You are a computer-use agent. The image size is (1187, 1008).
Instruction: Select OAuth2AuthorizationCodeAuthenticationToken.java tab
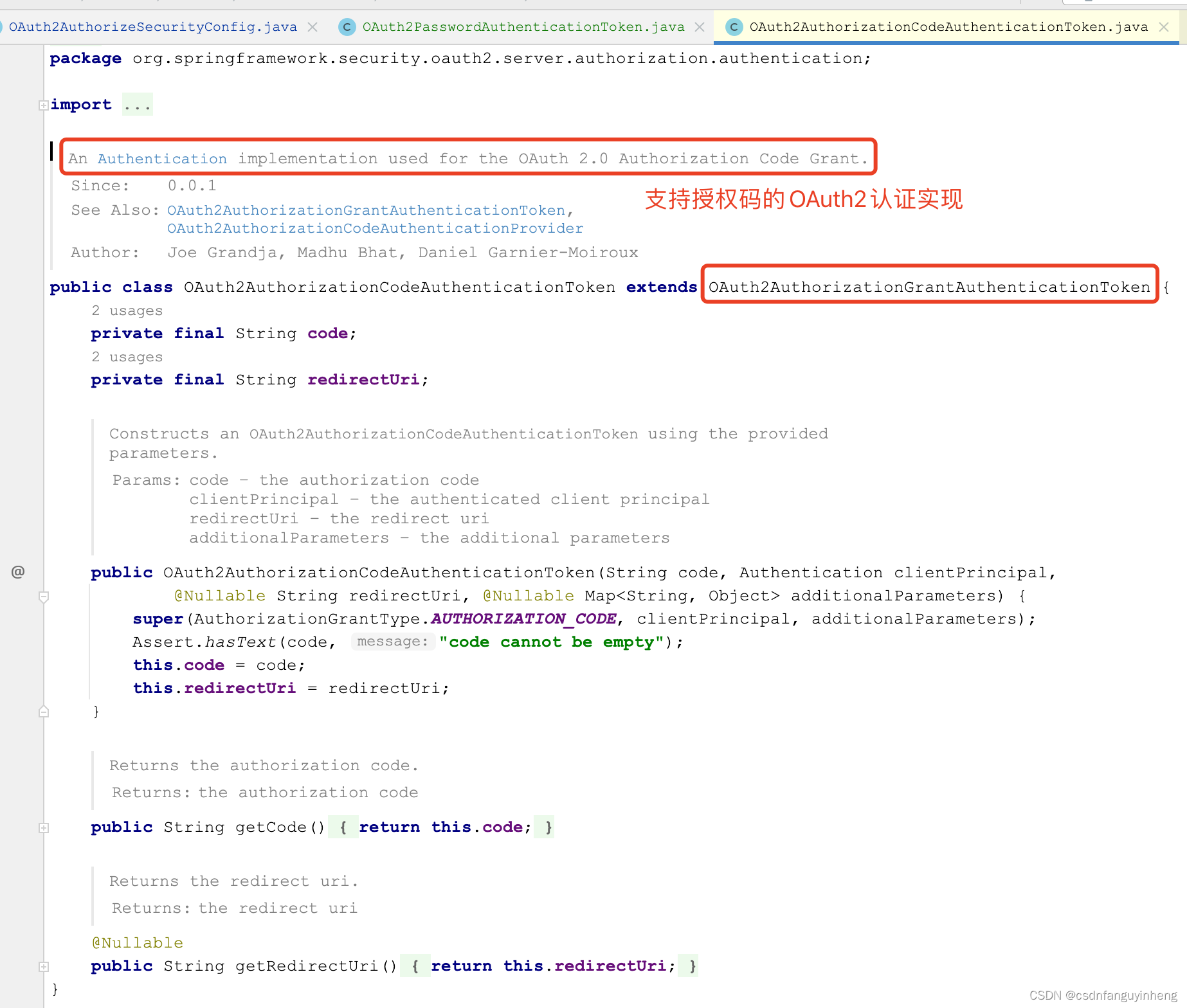(x=948, y=27)
